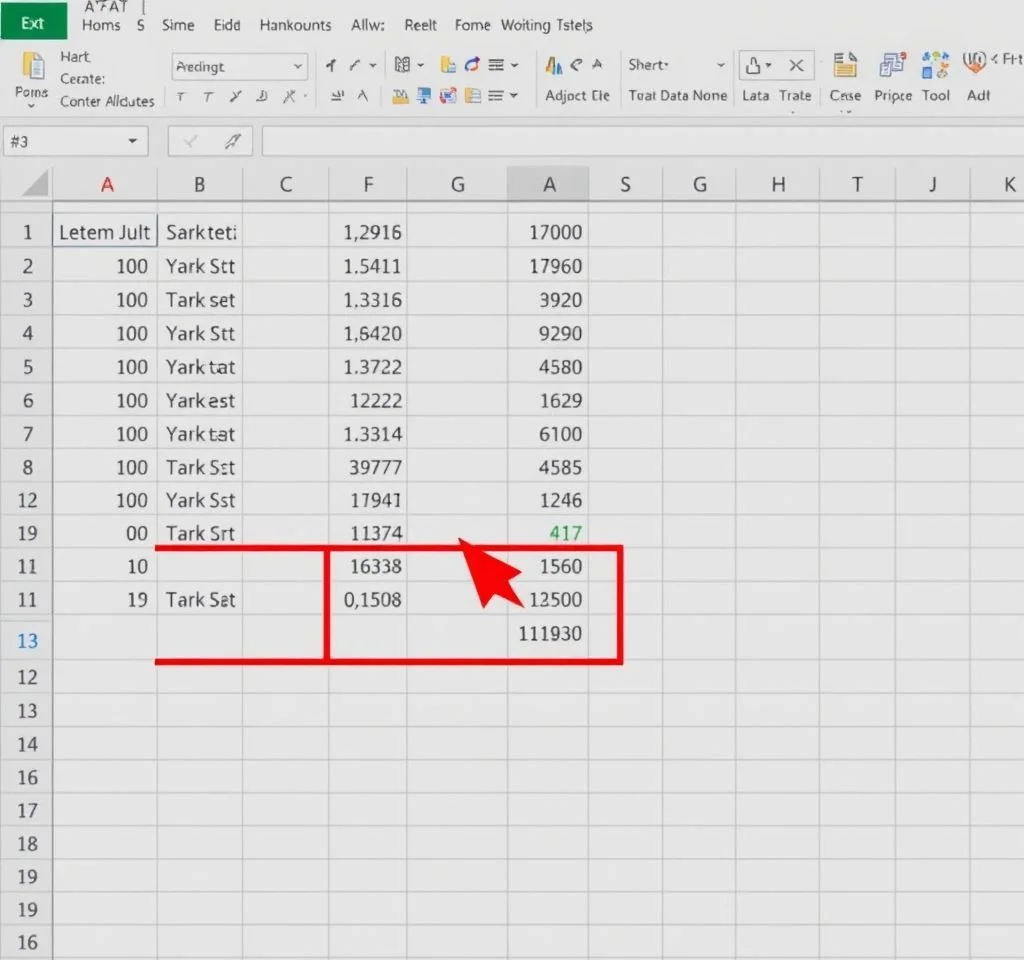Click the colored A icon above Adjoct Ele
Viewport: 1024px width, 960px height.
coord(553,66)
